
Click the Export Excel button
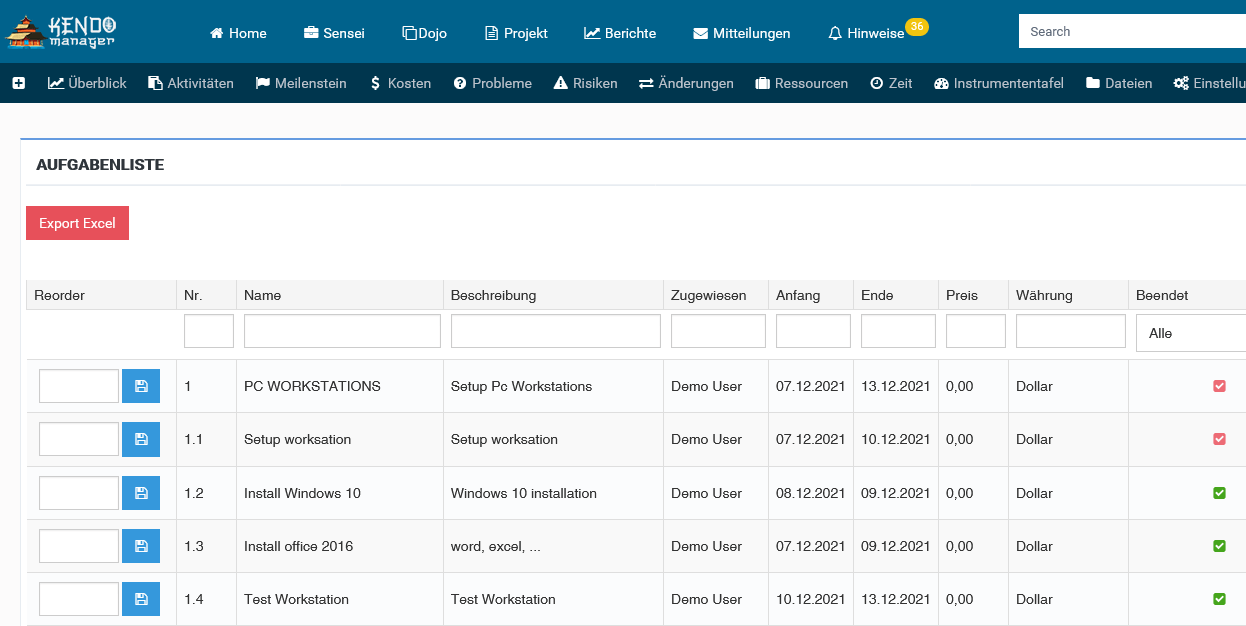coord(77,223)
